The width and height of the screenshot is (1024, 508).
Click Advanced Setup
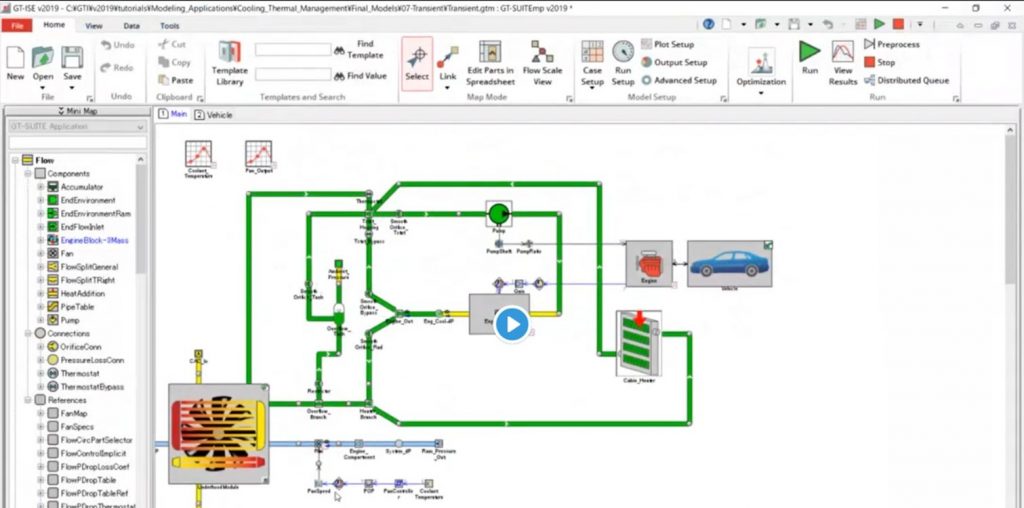pos(679,80)
